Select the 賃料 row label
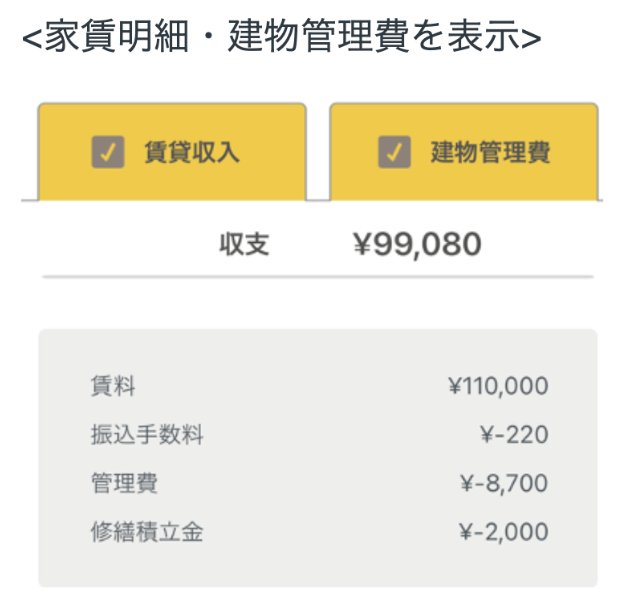Viewport: 619px width, 596px height. (112, 386)
